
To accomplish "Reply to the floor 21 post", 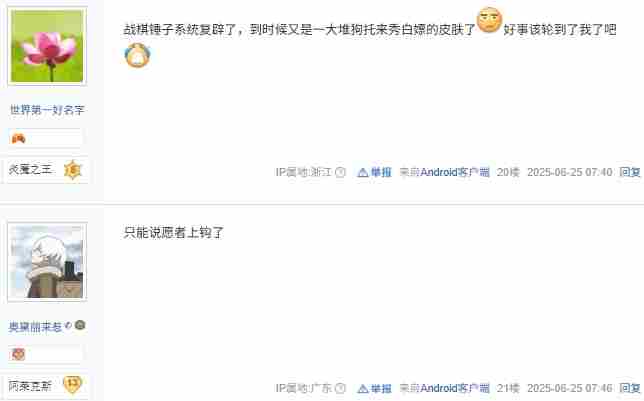I will tap(630, 388).
